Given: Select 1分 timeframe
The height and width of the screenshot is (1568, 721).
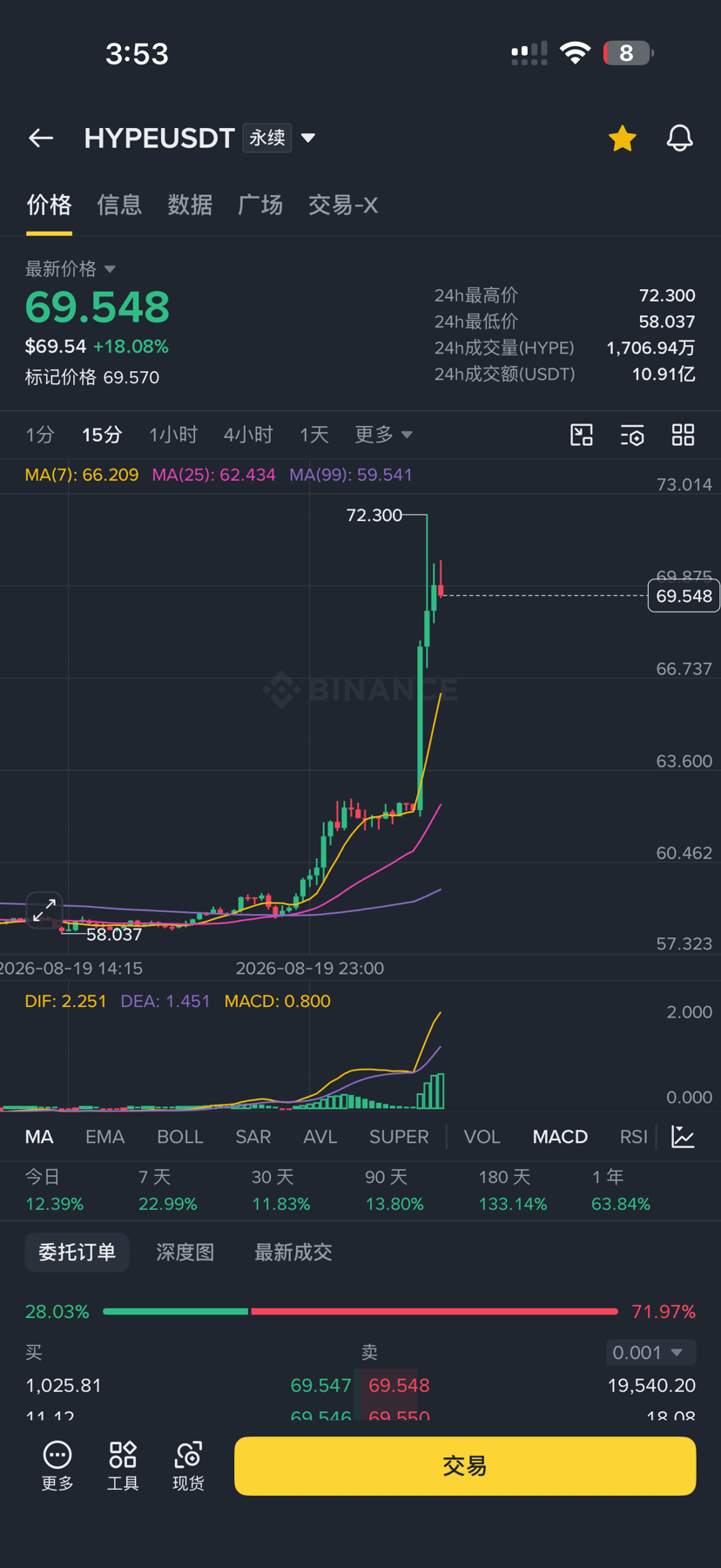Looking at the screenshot, I should (x=40, y=435).
